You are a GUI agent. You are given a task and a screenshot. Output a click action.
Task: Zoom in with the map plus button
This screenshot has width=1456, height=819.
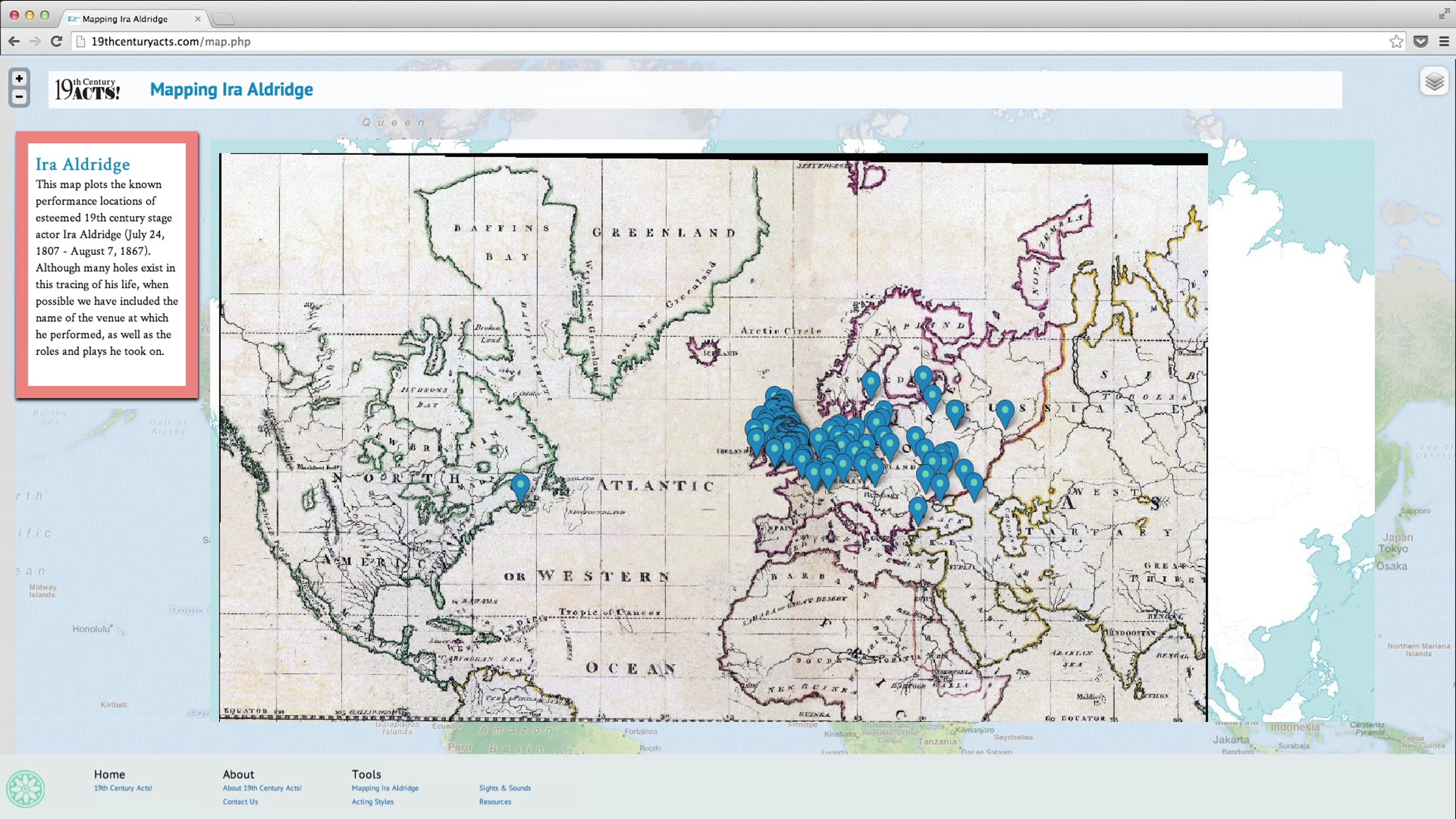point(19,79)
